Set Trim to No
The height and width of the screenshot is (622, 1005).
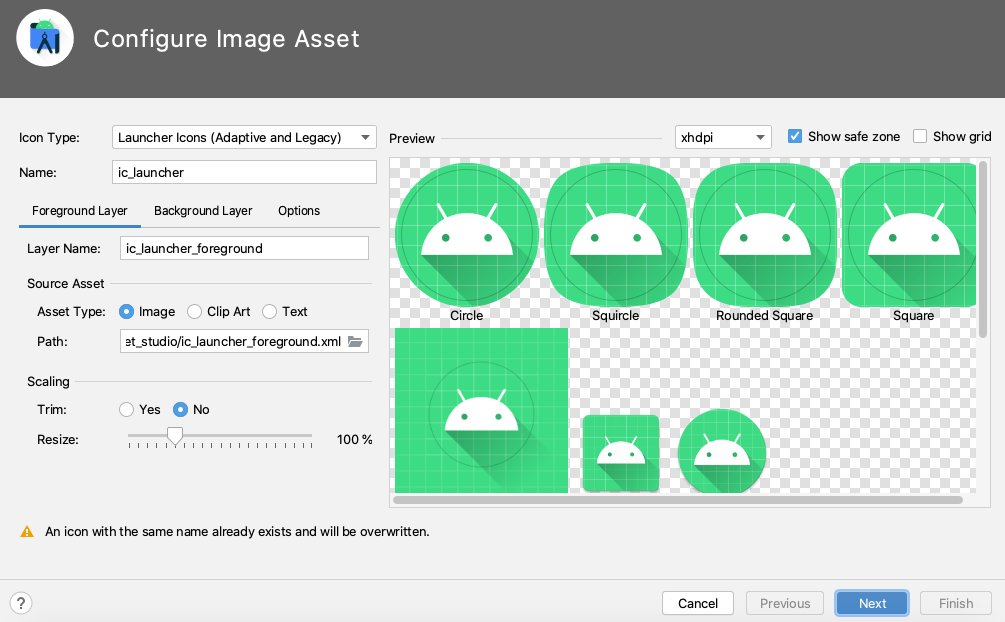point(180,410)
